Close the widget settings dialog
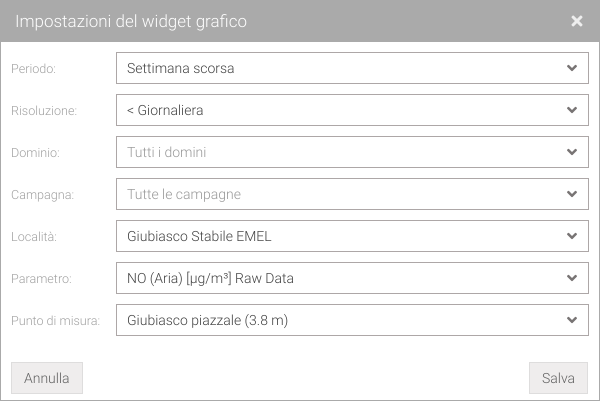 [577, 21]
